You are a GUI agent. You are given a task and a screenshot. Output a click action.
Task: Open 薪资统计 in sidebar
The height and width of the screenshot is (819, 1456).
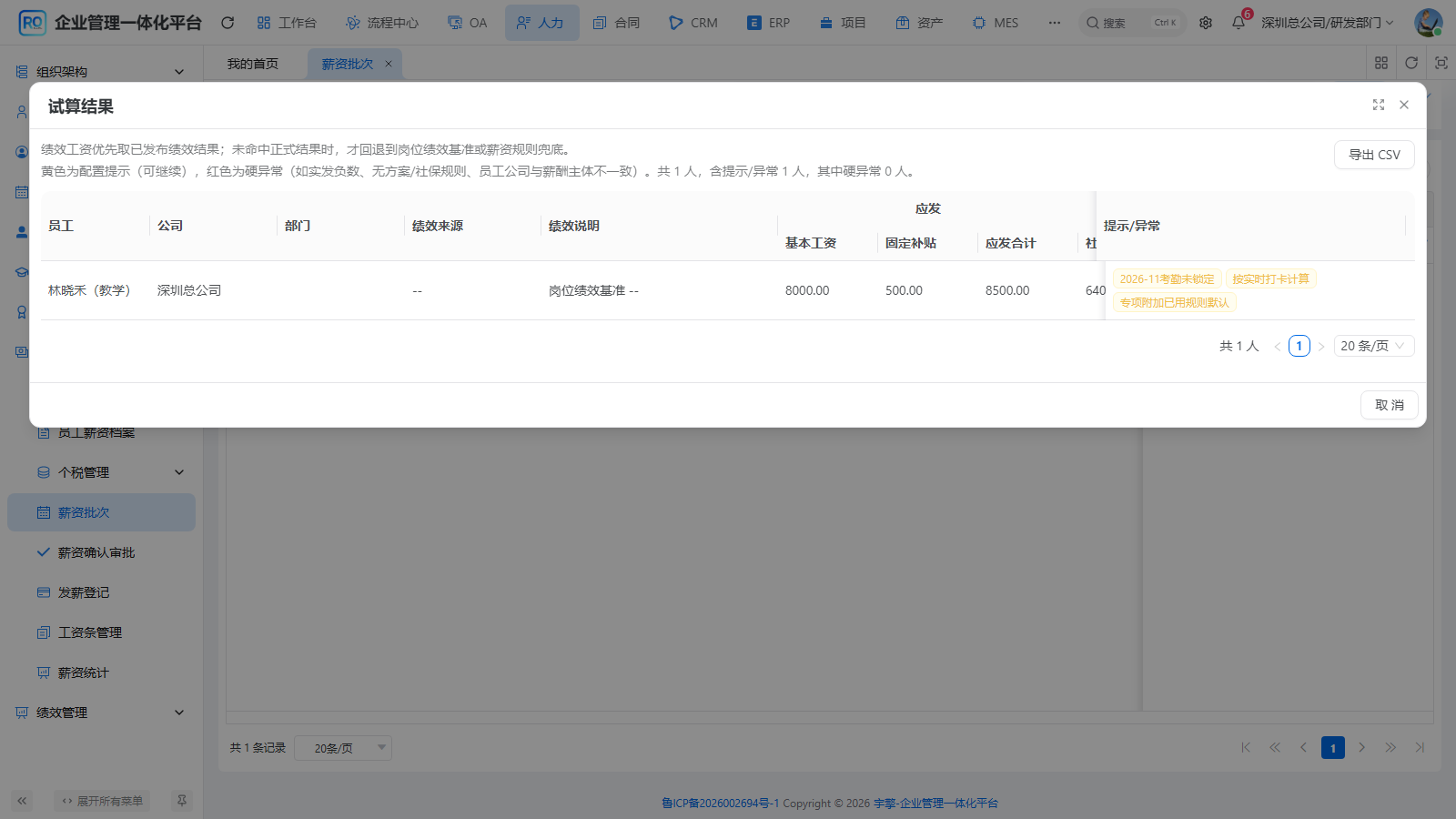point(101,672)
